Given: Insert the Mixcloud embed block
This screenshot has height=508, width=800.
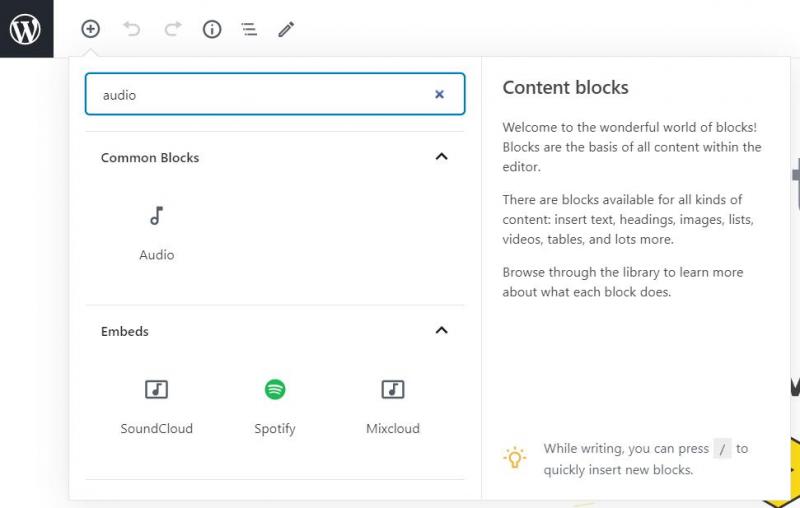Looking at the screenshot, I should point(393,406).
